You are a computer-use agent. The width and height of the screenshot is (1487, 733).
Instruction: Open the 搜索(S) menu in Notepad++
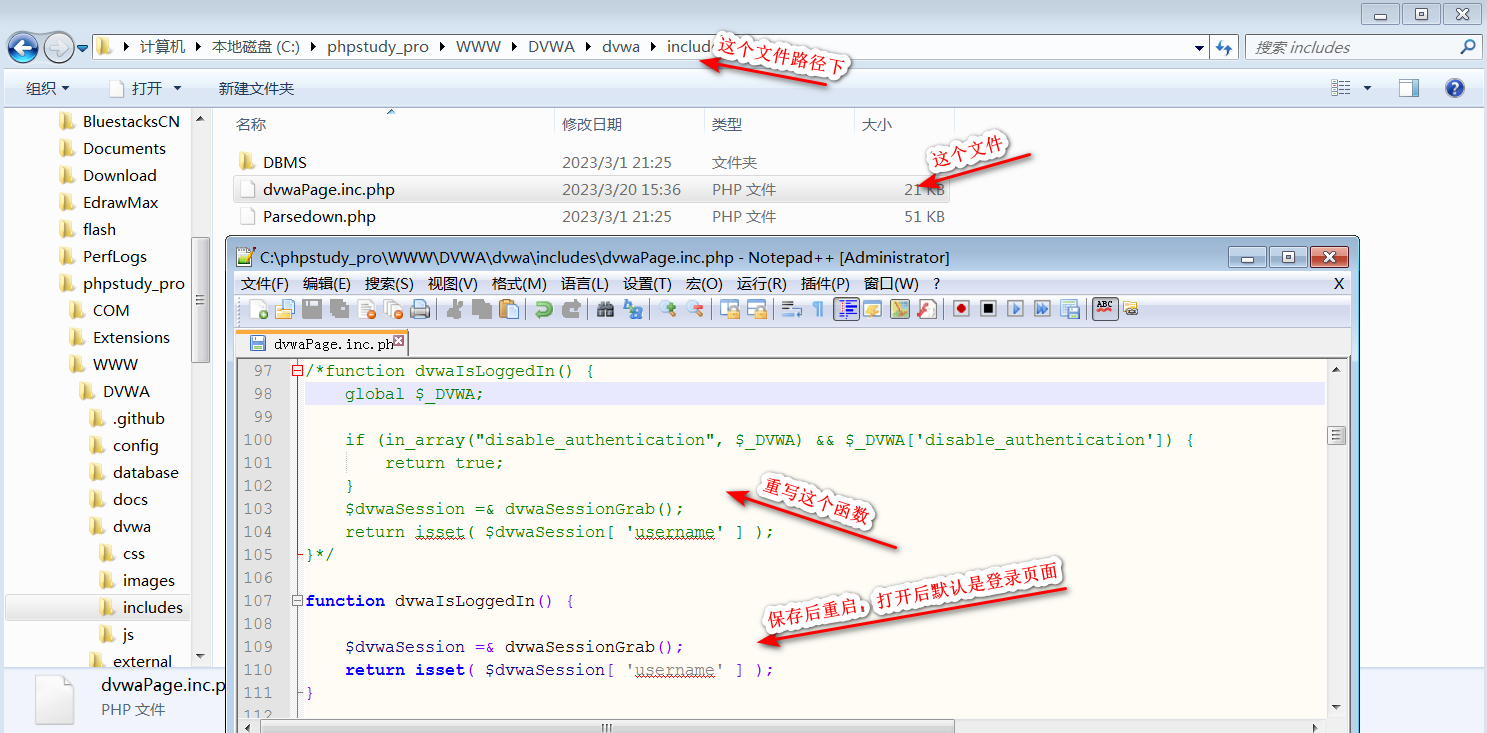(x=389, y=283)
